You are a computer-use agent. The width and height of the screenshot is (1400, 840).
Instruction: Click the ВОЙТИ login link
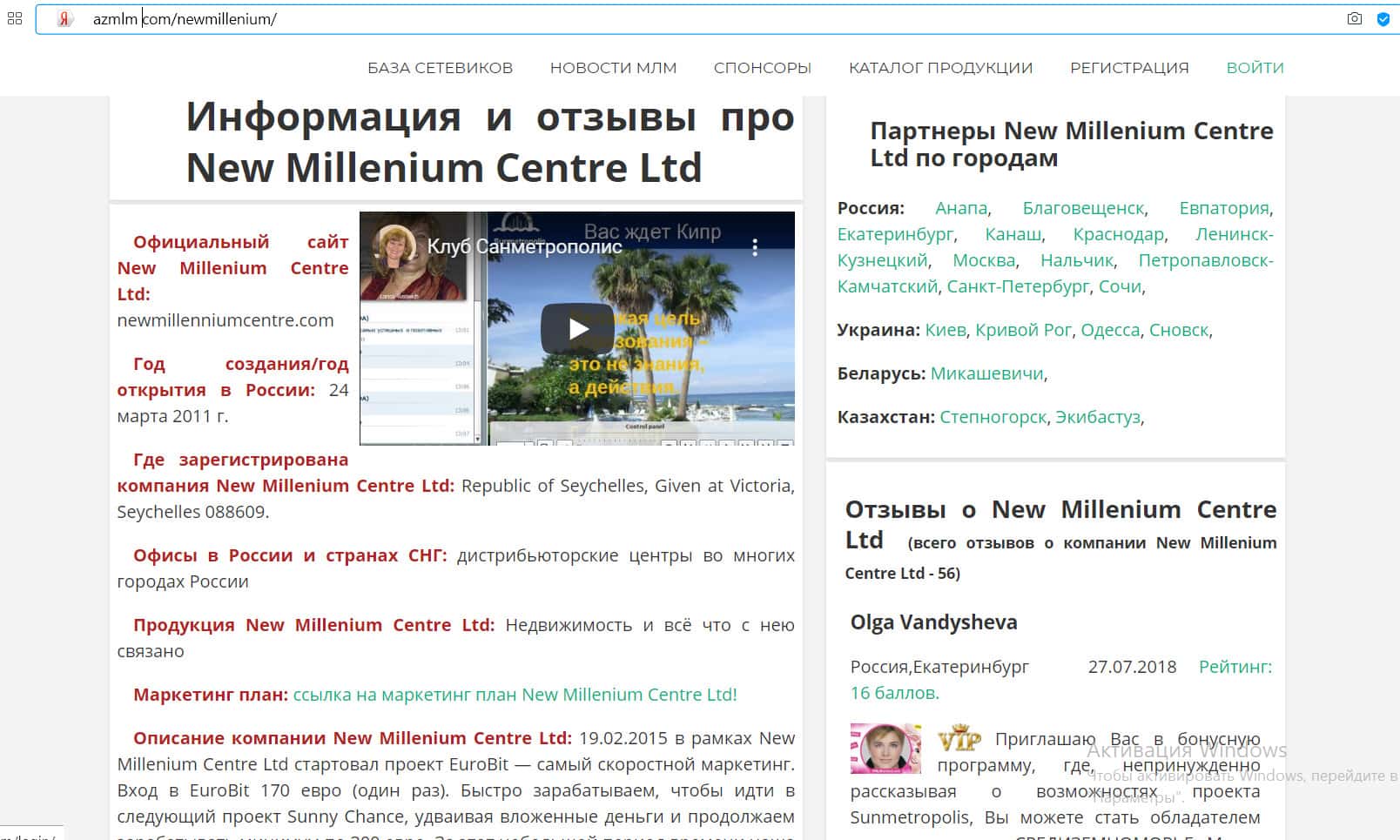point(1255,68)
